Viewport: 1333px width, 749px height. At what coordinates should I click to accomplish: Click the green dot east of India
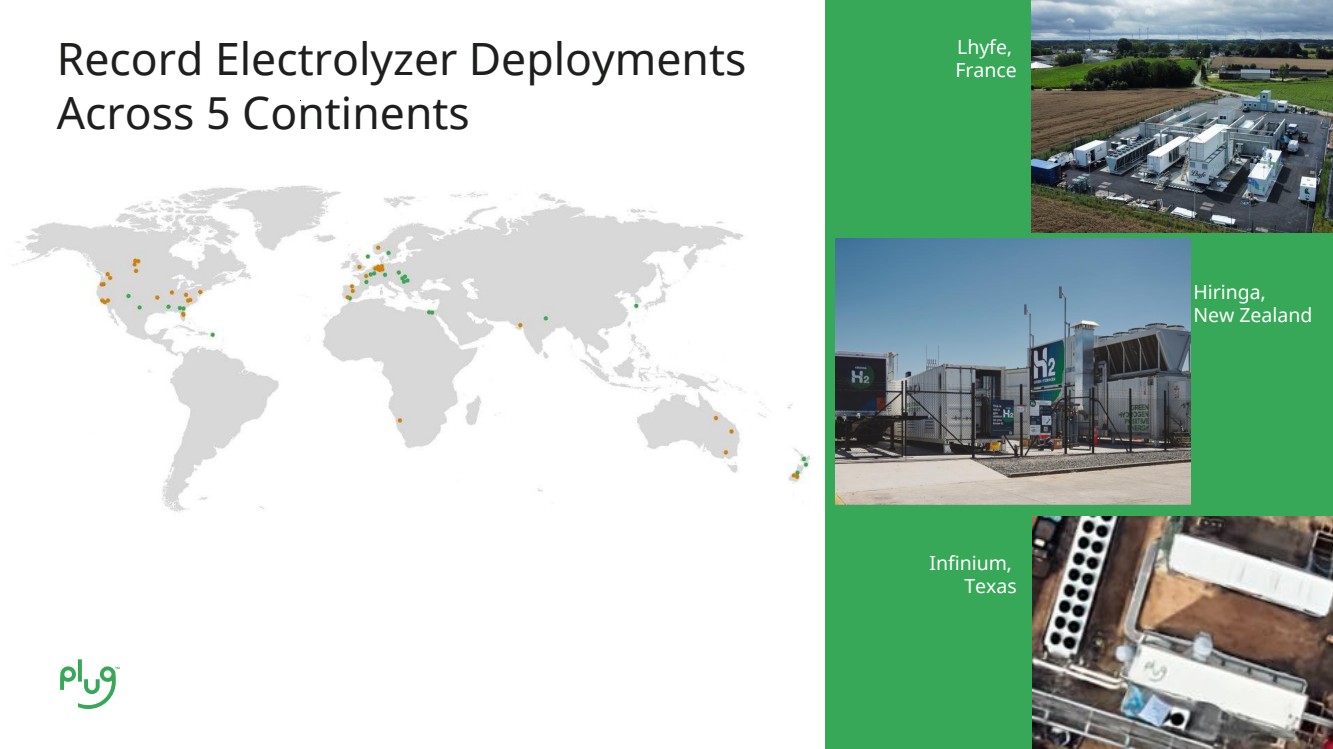click(545, 318)
